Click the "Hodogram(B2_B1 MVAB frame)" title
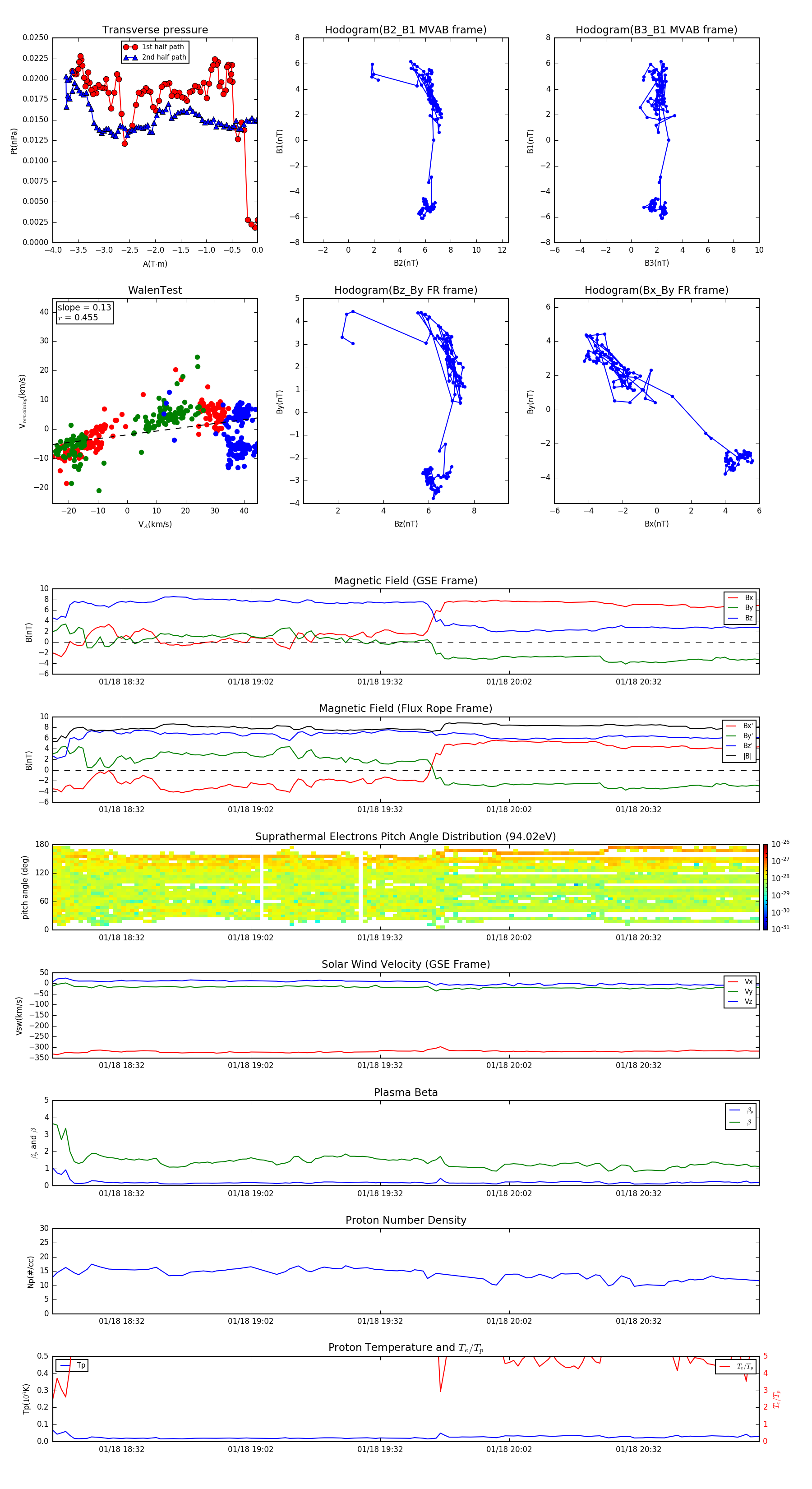This screenshot has height=1489, width=812. (406, 30)
